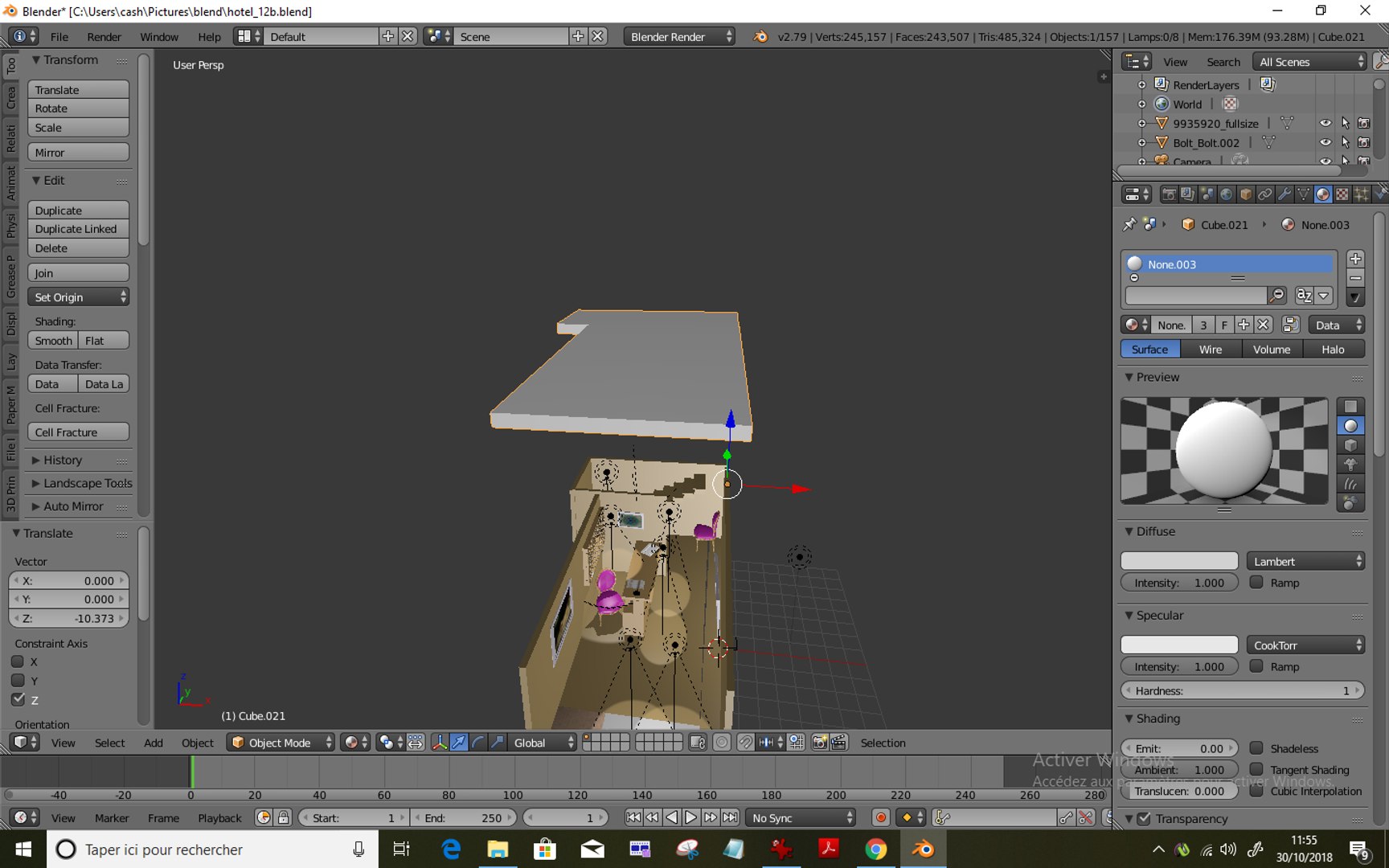Open the Object Mode dropdown
This screenshot has height=868, width=1389.
tap(281, 743)
